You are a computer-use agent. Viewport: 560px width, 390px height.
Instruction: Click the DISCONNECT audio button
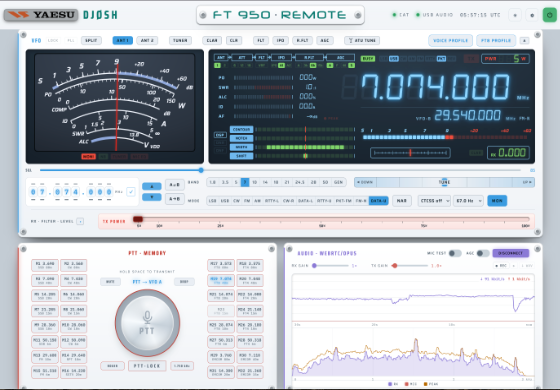[510, 253]
